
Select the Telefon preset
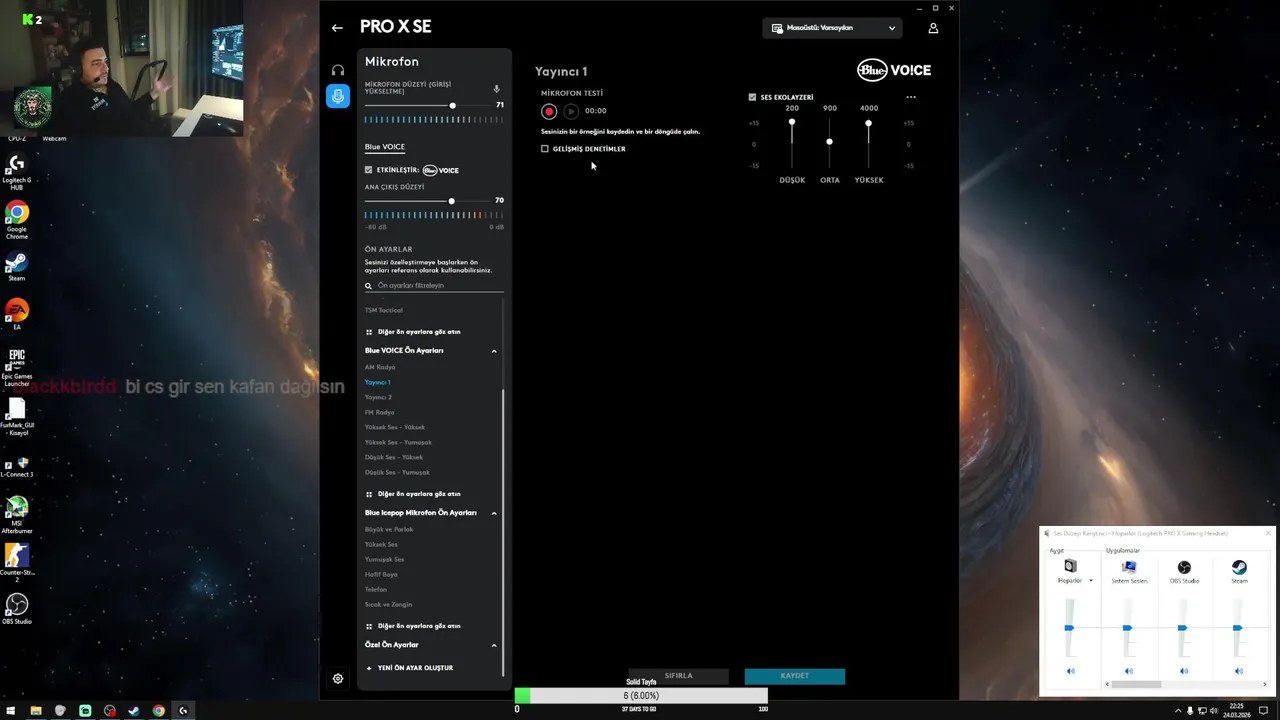(x=376, y=589)
